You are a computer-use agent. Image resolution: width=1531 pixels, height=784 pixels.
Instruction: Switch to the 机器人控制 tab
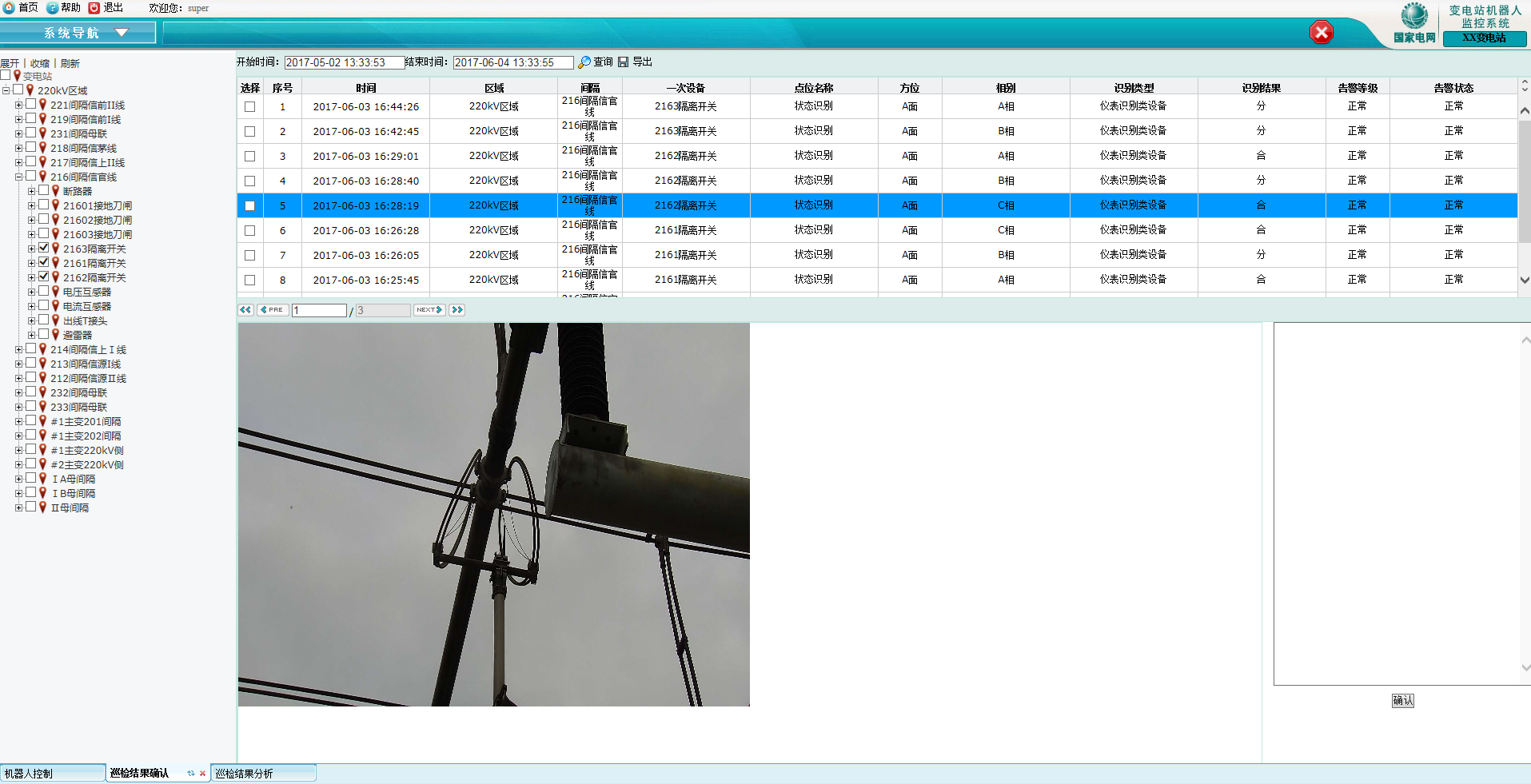tap(53, 773)
